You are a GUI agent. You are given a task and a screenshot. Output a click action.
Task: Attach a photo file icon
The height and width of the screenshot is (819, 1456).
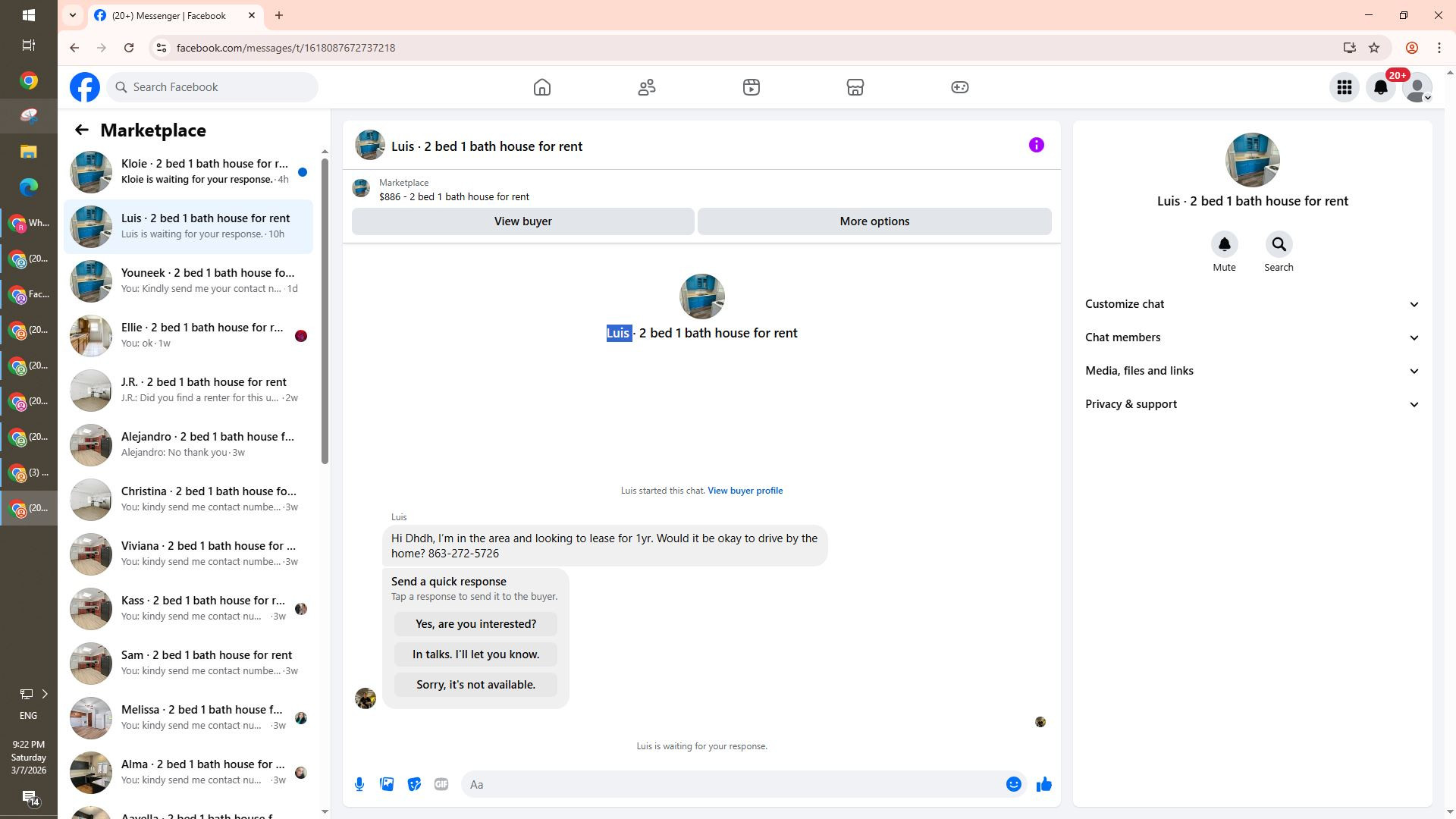point(387,785)
